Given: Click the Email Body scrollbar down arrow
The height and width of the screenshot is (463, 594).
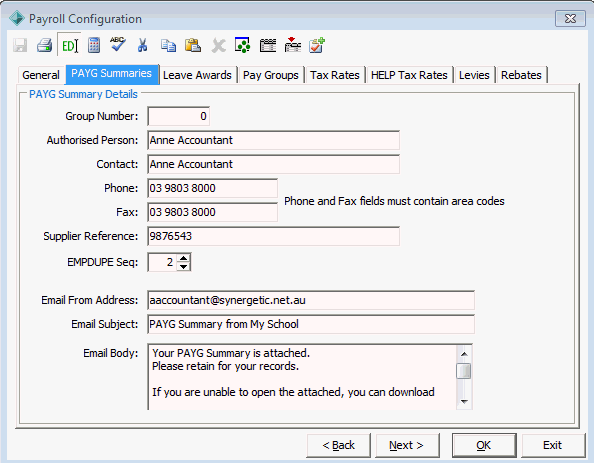Looking at the screenshot, I should coord(464,402).
